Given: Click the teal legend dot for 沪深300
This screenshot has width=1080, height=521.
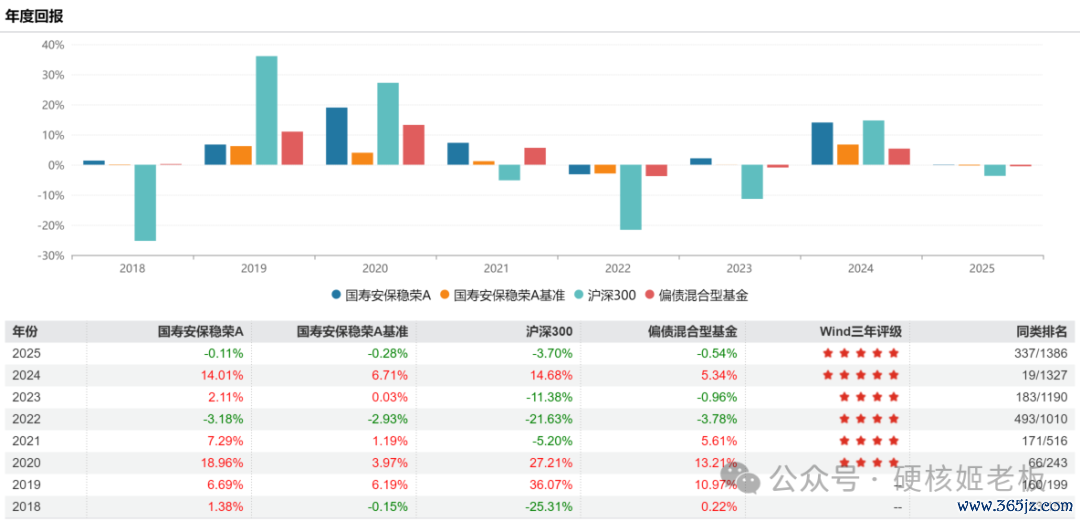Looking at the screenshot, I should (580, 295).
